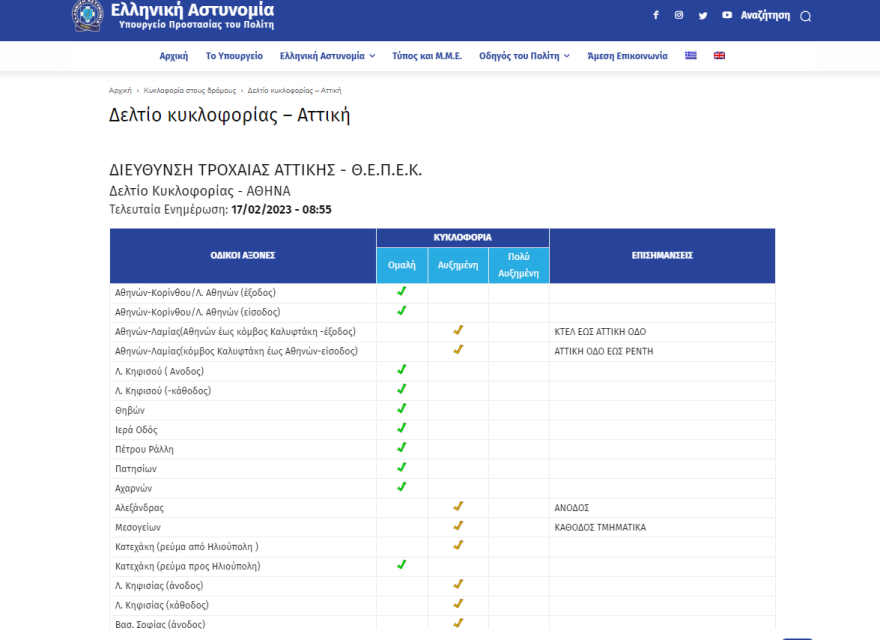Click the Αρχική breadcrumb link
The height and width of the screenshot is (640, 880).
120,90
